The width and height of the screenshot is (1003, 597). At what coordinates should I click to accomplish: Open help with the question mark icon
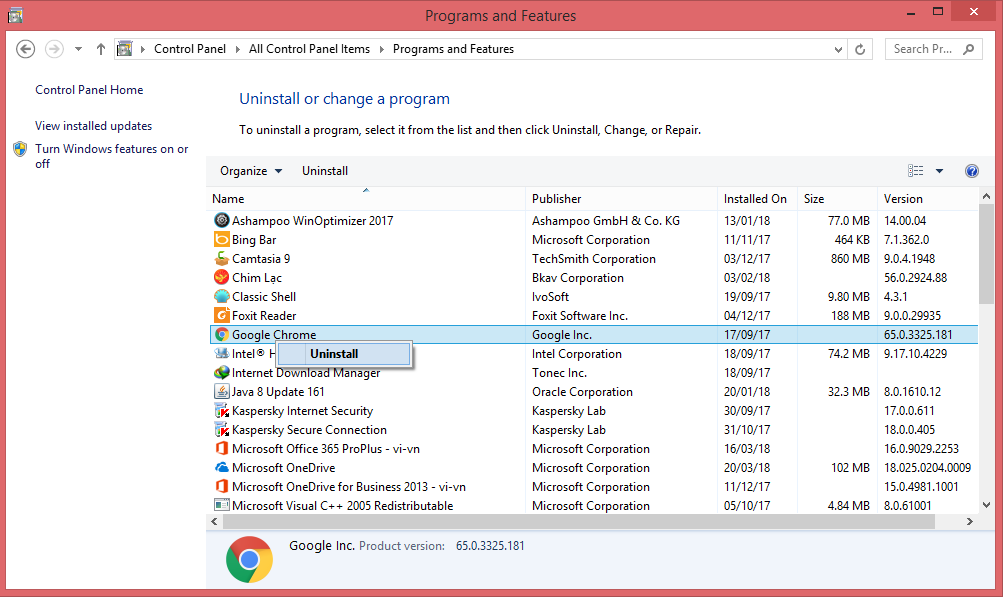coord(971,171)
